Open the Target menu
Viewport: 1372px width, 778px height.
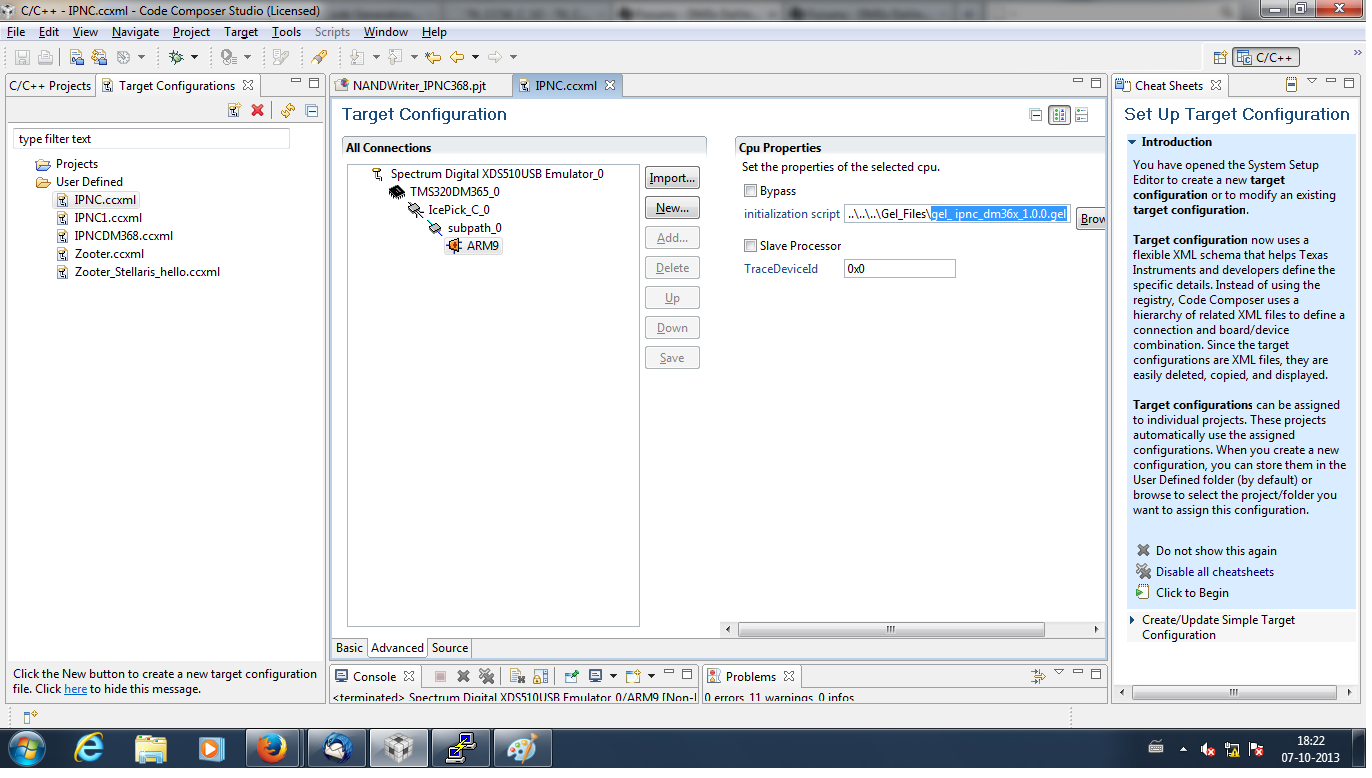(x=241, y=32)
